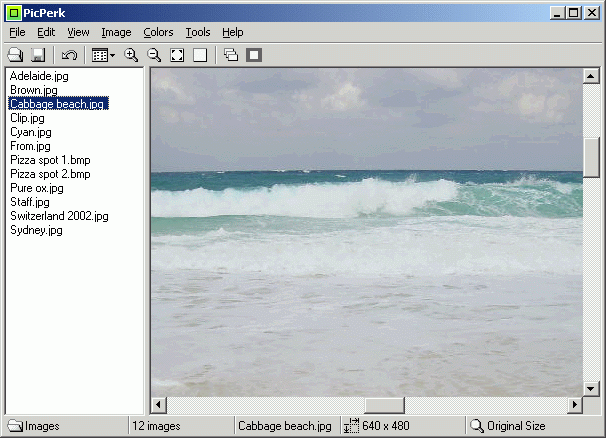The width and height of the screenshot is (606, 438).
Task: Select Pizza spot 1.bmp in the list
Action: 50,160
